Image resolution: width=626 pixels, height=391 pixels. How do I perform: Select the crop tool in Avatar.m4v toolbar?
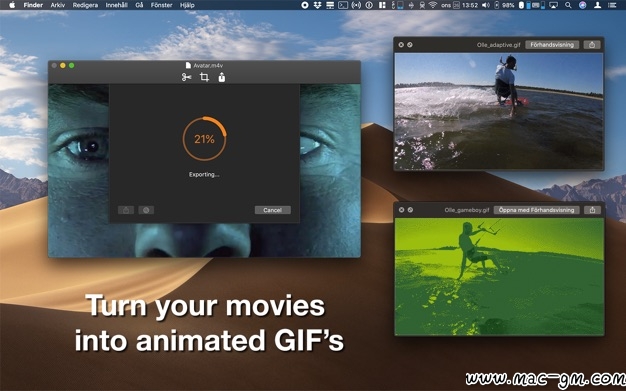tap(204, 77)
